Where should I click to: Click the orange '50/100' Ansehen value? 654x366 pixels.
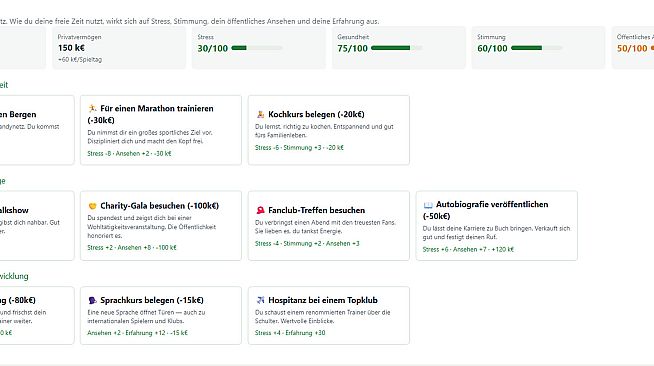coord(632,48)
